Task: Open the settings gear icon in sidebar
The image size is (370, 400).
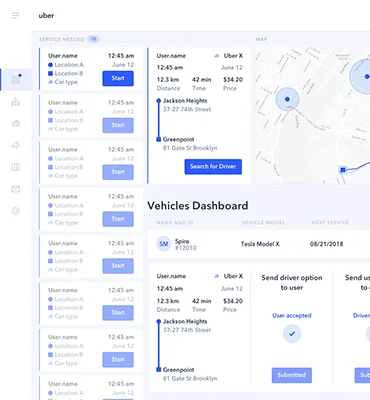Action: [x=16, y=211]
